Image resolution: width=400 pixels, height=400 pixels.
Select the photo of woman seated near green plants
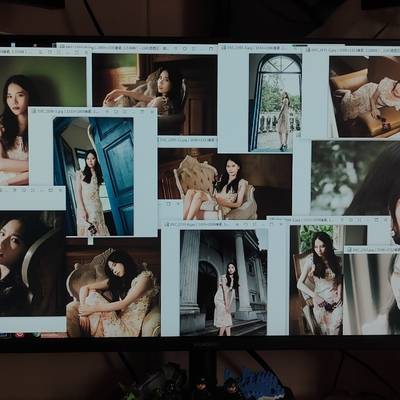click(x=316, y=280)
